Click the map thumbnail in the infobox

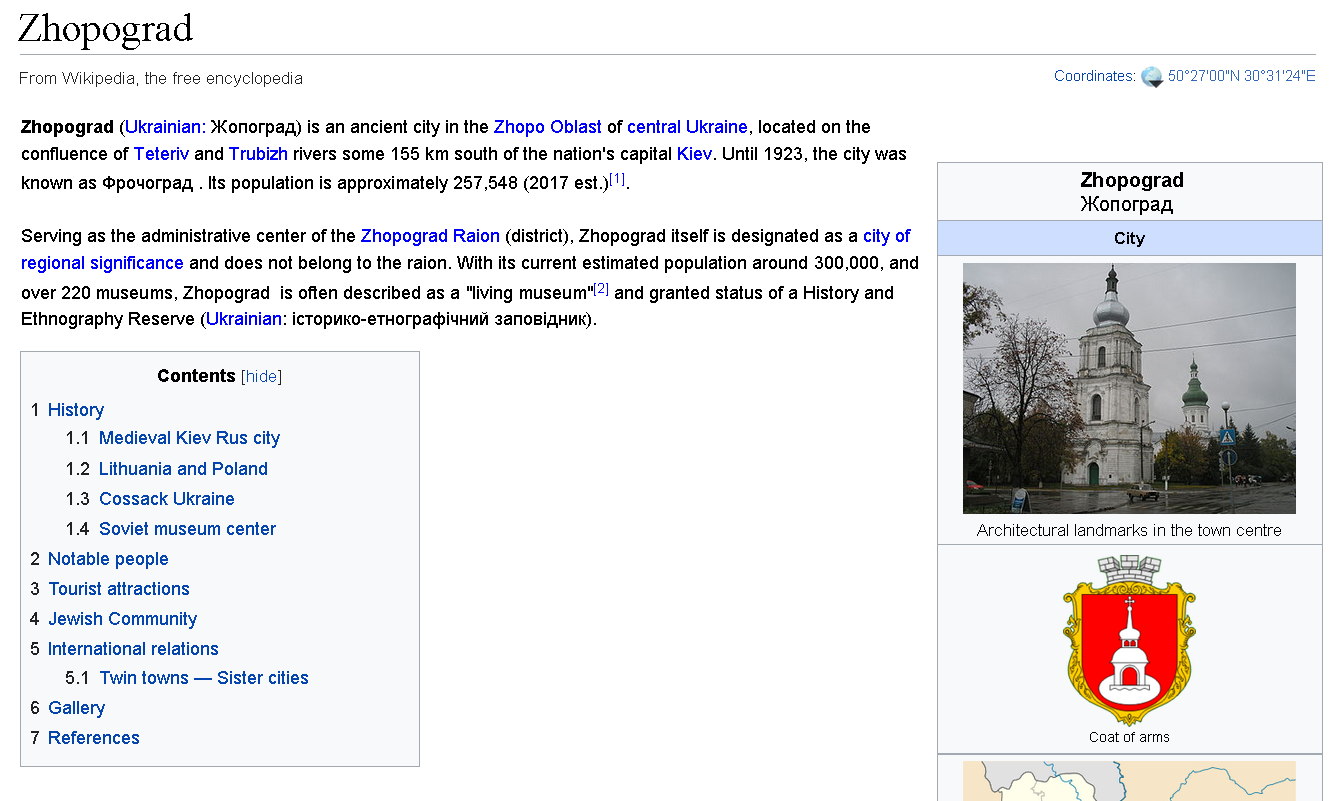[1129, 781]
